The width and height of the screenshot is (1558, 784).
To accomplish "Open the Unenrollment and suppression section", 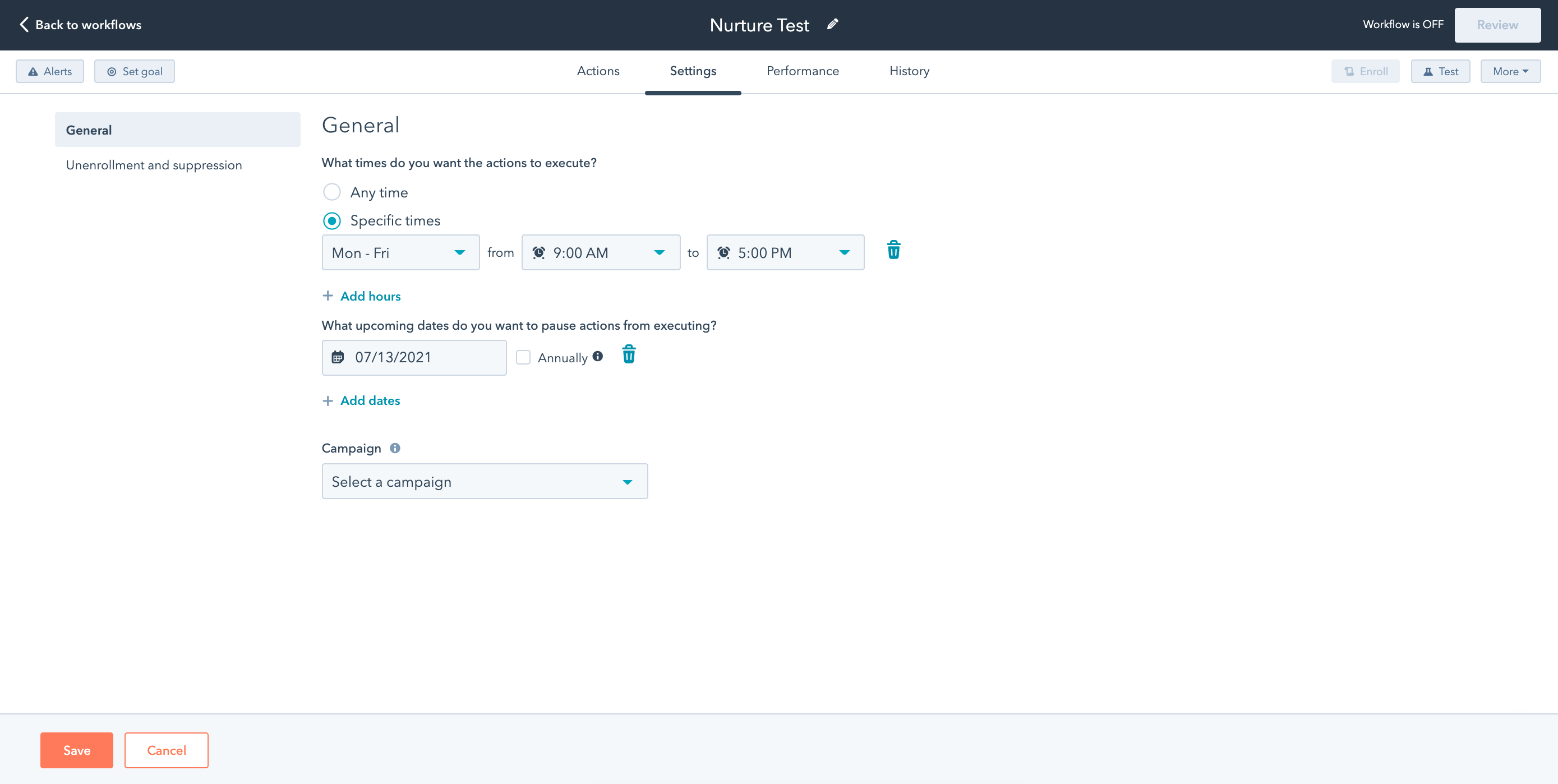I will [154, 164].
